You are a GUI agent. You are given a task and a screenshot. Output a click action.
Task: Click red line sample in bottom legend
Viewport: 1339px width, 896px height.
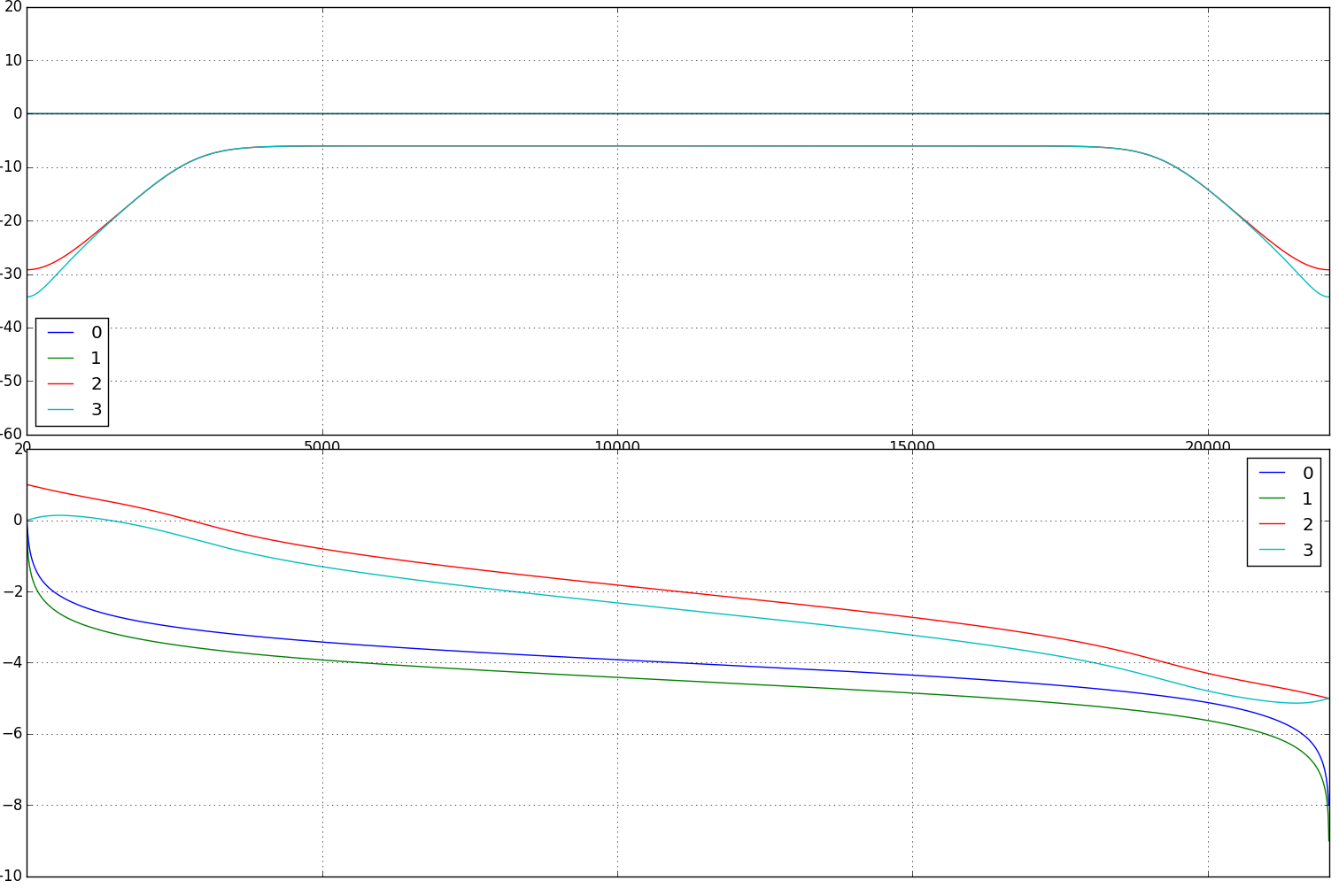tap(1272, 525)
